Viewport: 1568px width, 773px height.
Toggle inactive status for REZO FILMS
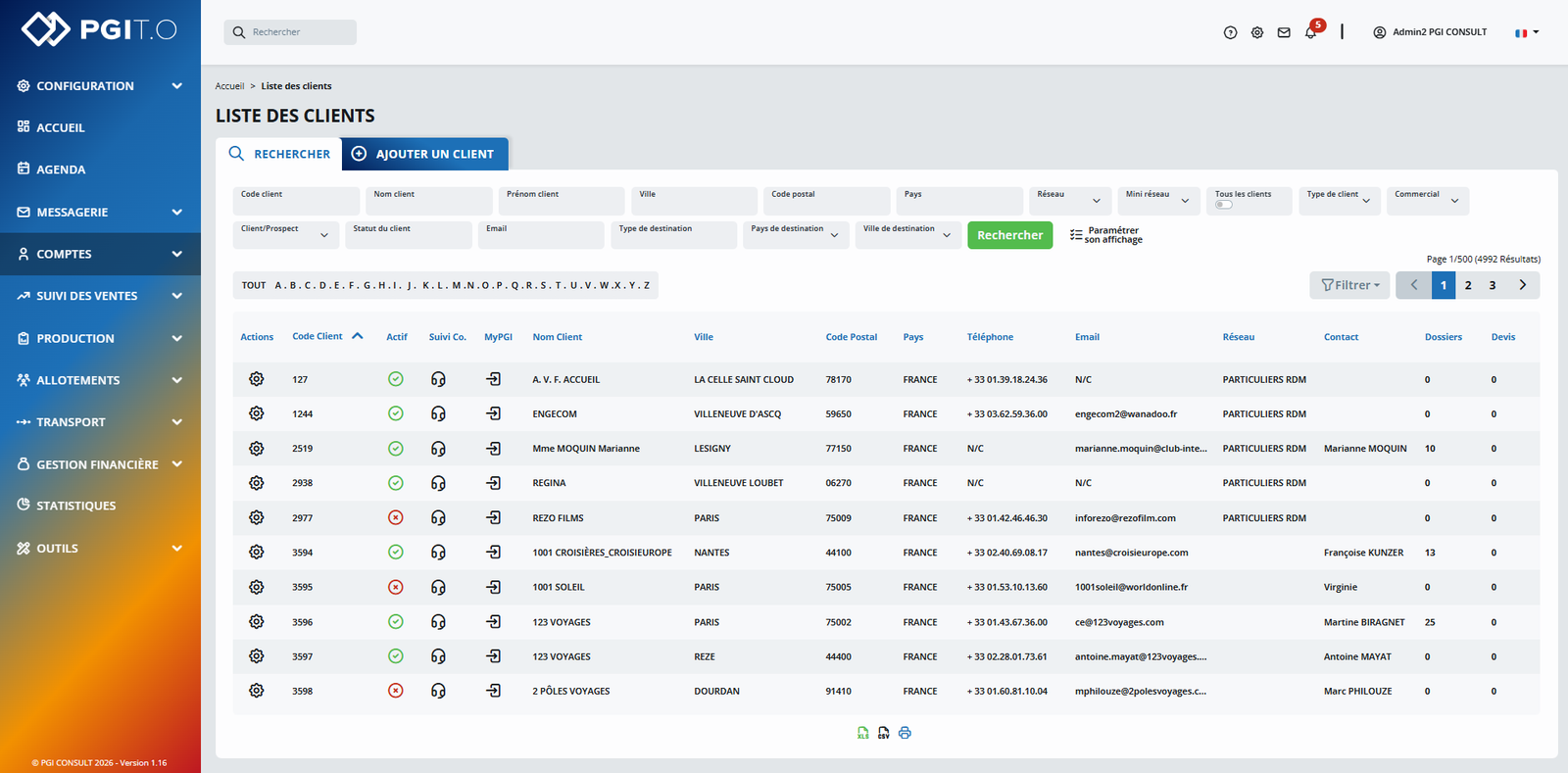[x=396, y=517]
